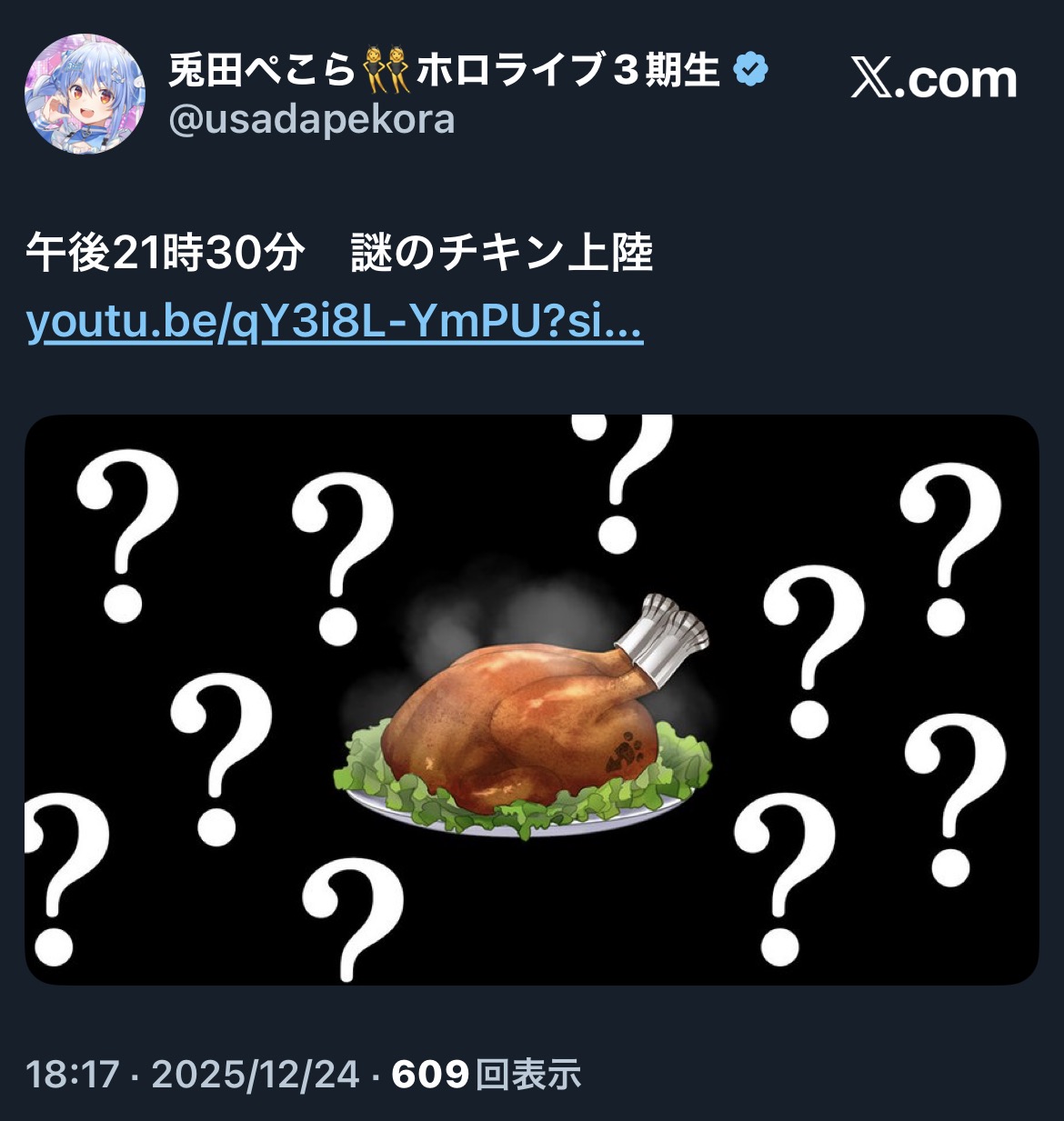Click the 2025/12/24 post date
The image size is (1064, 1121).
[256, 1074]
